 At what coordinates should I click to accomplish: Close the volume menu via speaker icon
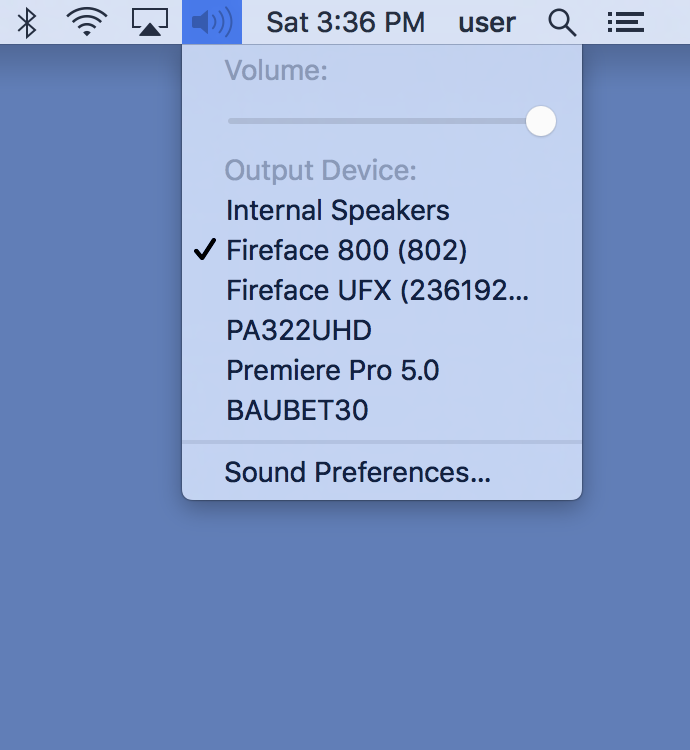click(x=211, y=22)
